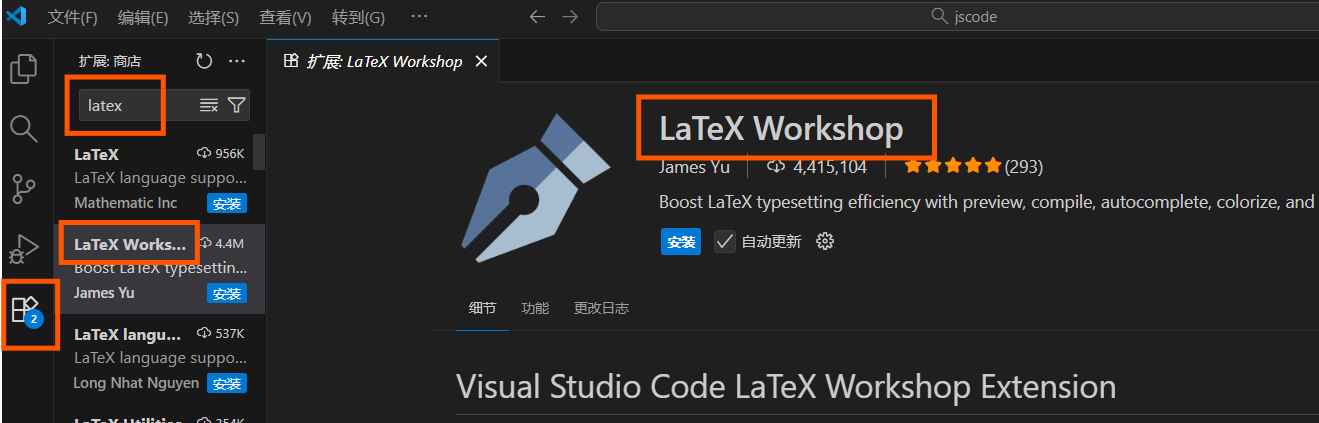Screen dimensions: 1319x423
Task: Go forward with the right arrow
Action: (570, 17)
